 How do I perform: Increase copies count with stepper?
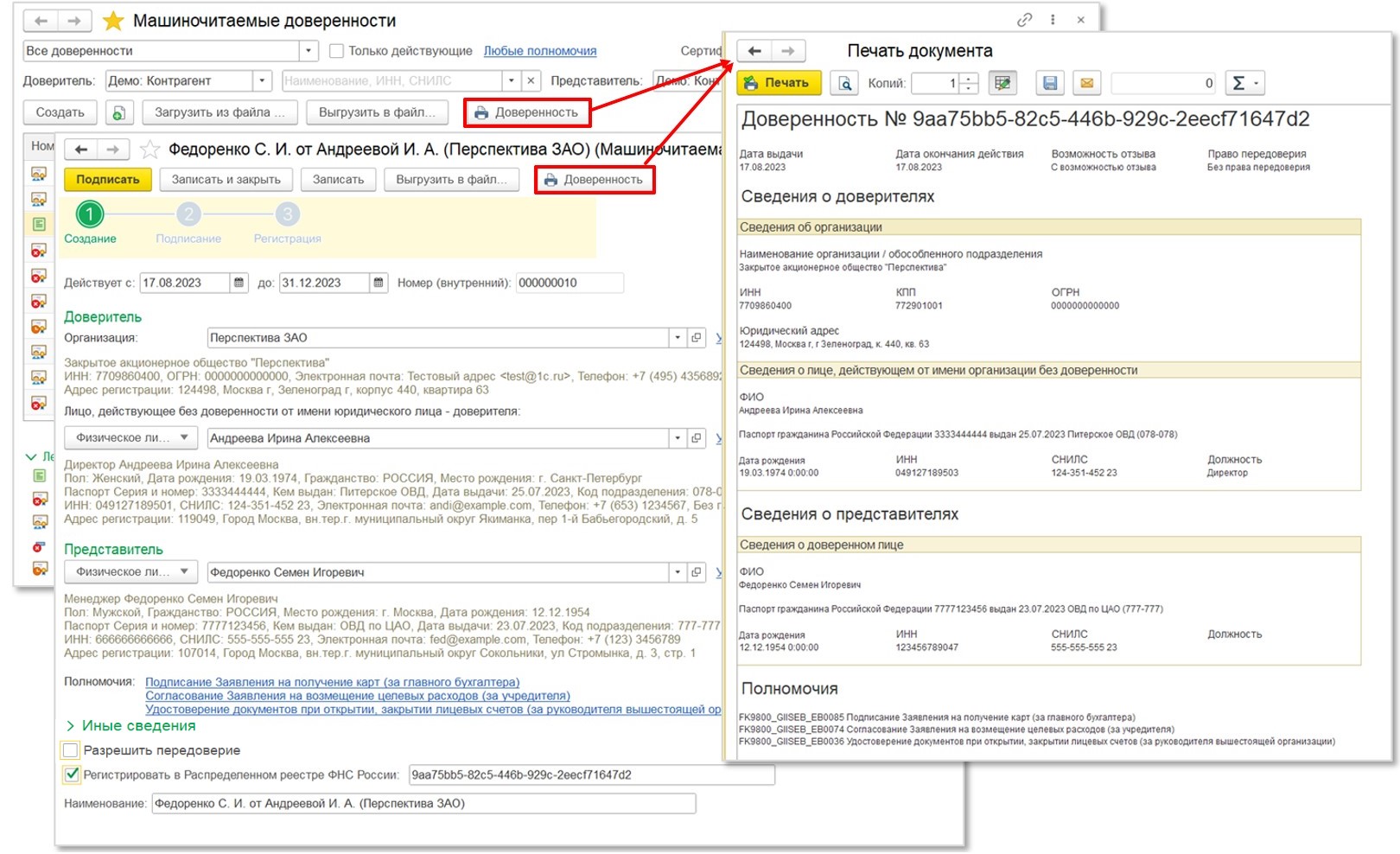coord(970,79)
